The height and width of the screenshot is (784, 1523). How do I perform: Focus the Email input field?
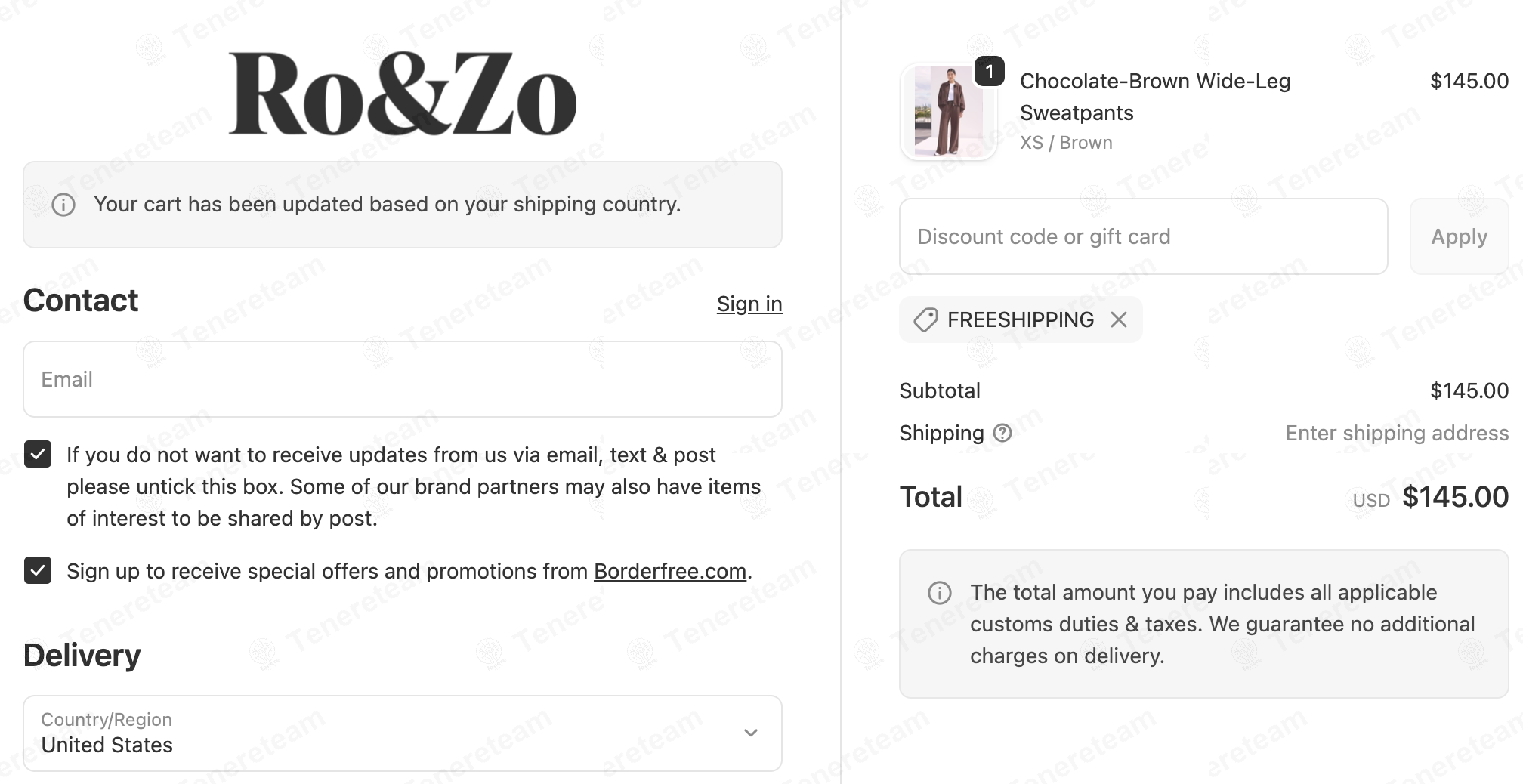[x=402, y=379]
